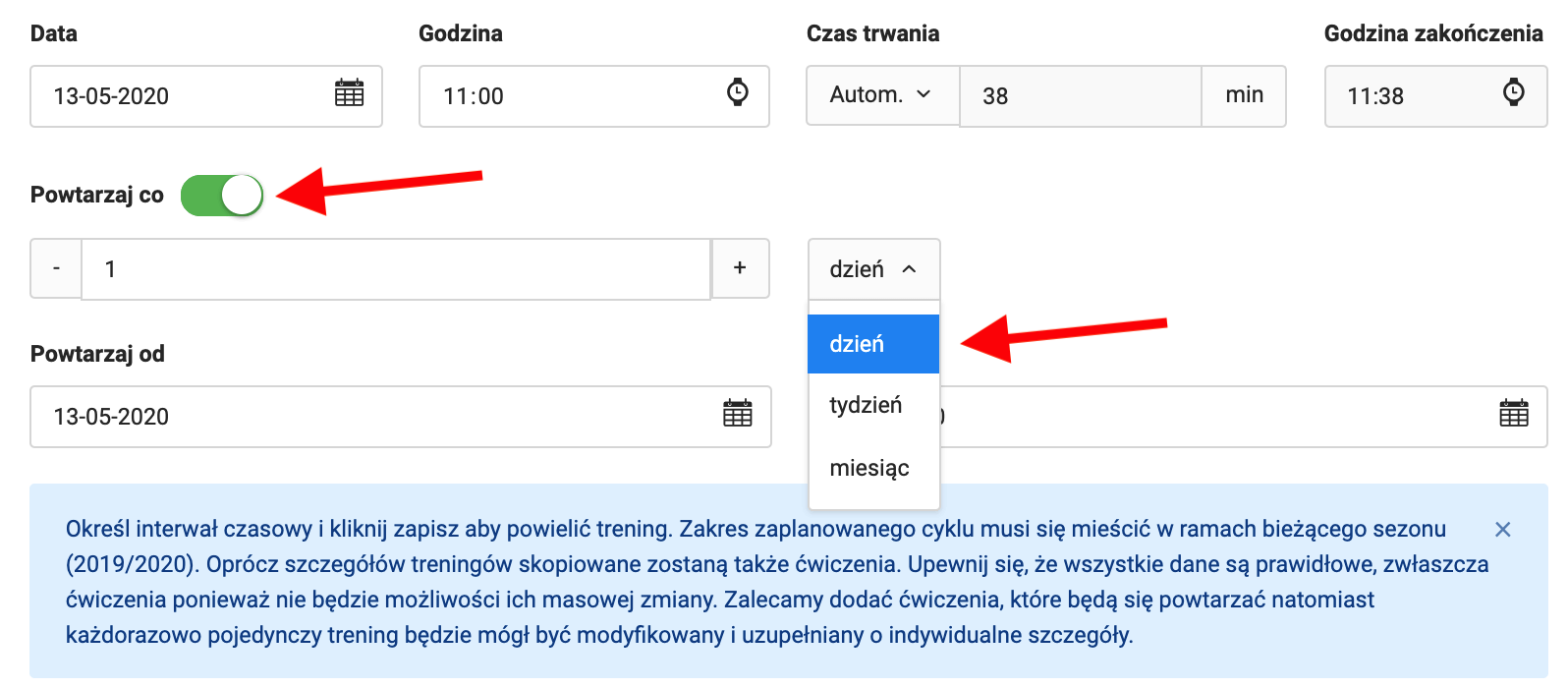Expand the Autom. duration mode dropdown
This screenshot has height=688, width=1568.
point(881,94)
